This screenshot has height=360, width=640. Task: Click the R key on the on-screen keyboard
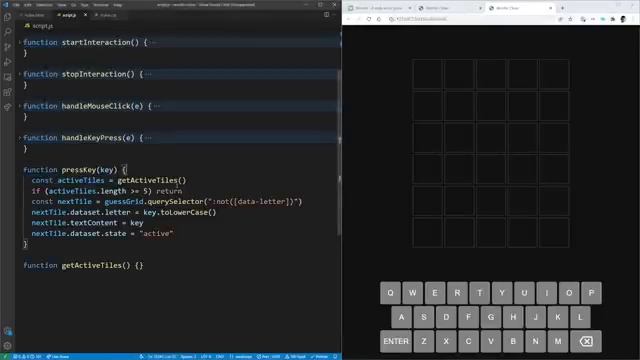click(457, 293)
